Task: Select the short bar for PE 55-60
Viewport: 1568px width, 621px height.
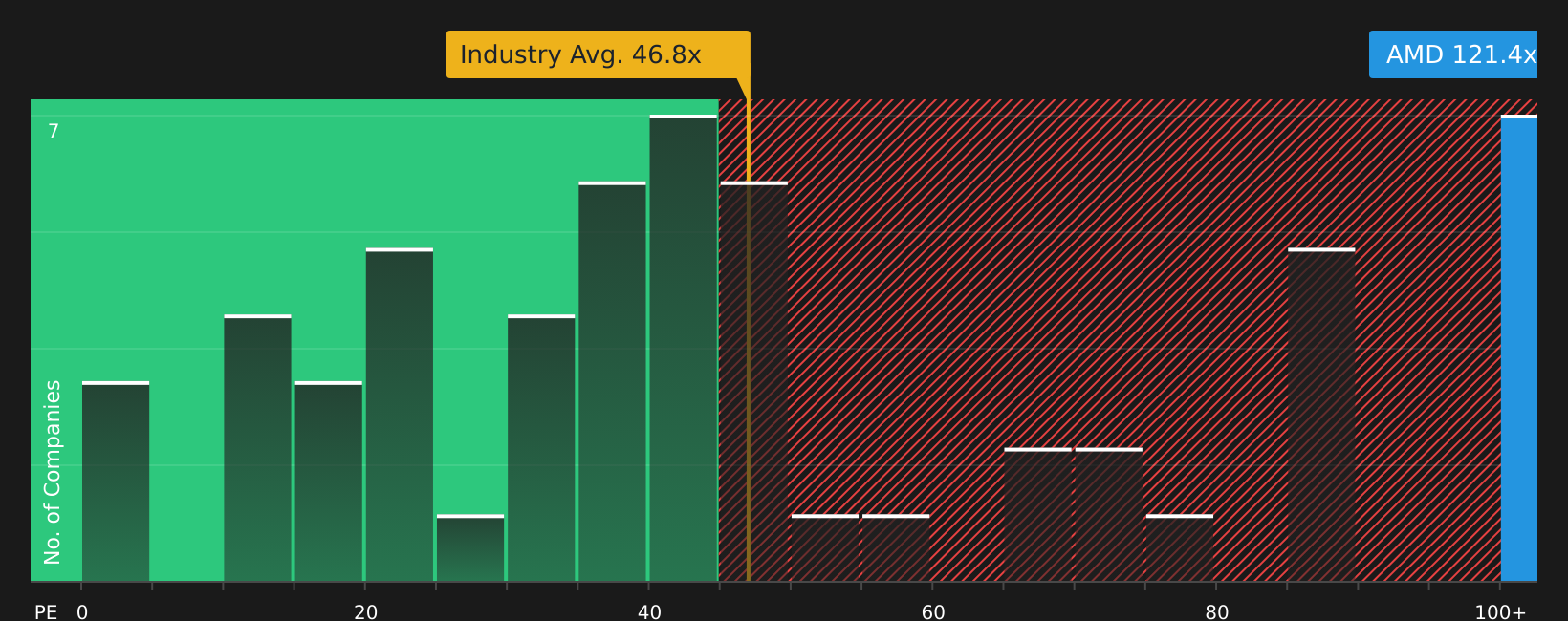Action: tap(896, 548)
